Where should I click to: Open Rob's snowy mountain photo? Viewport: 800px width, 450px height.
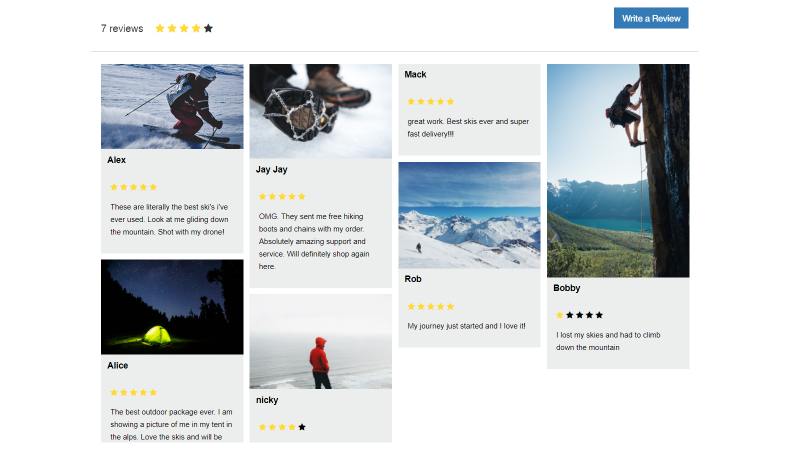[x=469, y=215]
